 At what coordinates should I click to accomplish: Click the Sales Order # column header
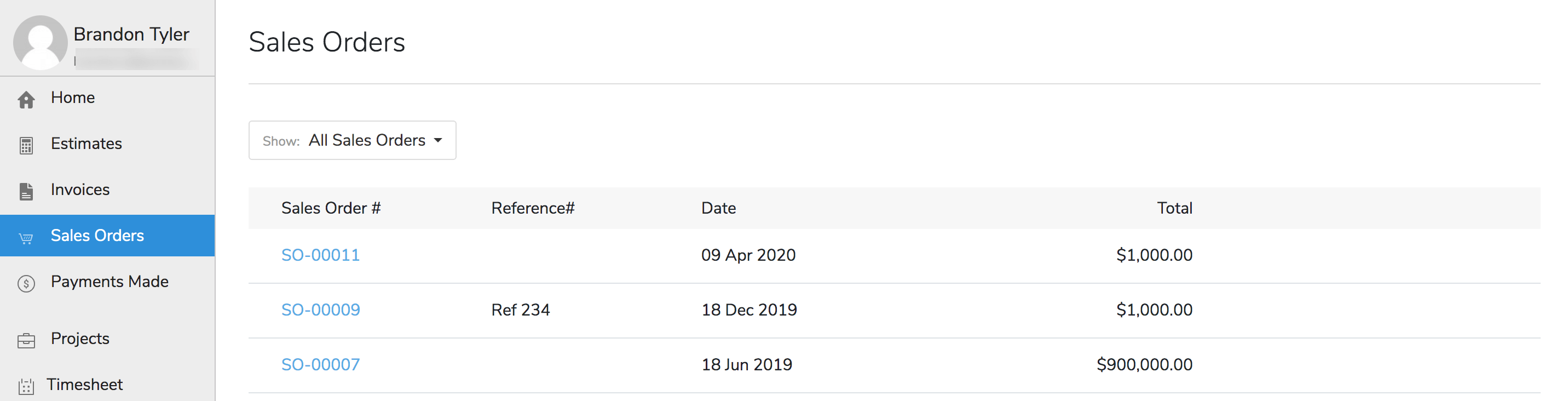point(331,208)
